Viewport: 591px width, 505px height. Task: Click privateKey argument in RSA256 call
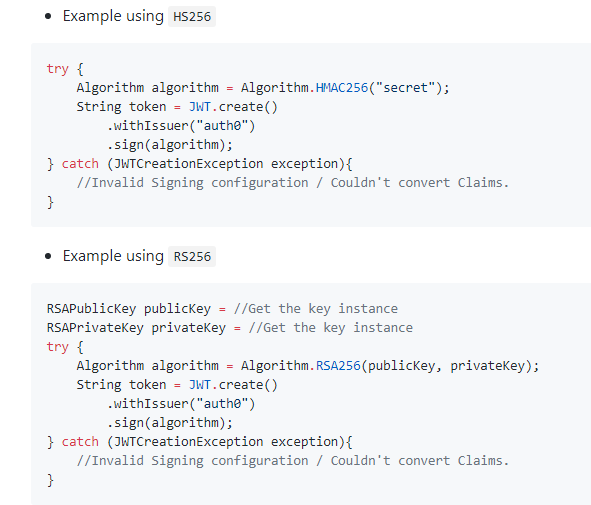pos(487,366)
